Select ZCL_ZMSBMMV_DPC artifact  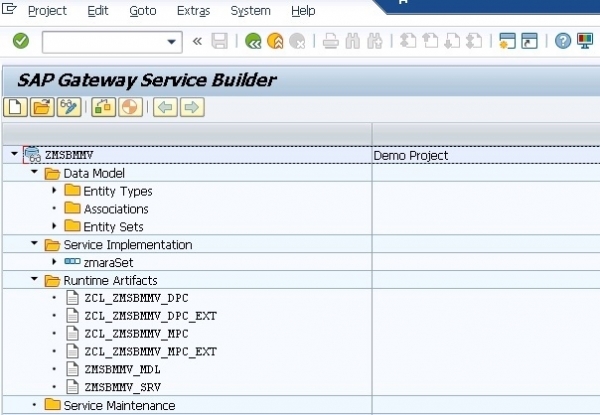[x=136, y=298]
